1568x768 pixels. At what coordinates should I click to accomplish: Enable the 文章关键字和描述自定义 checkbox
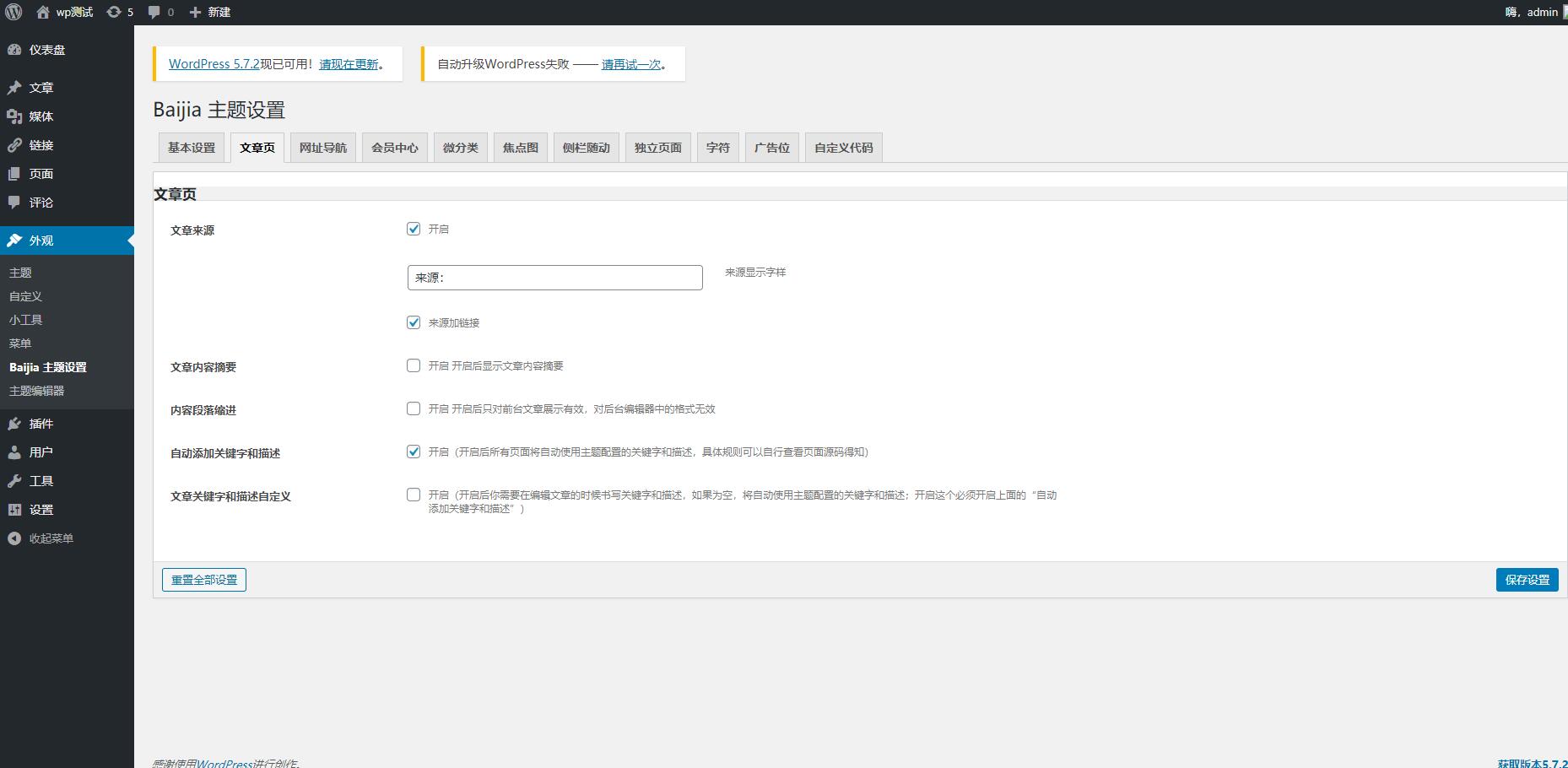point(414,495)
